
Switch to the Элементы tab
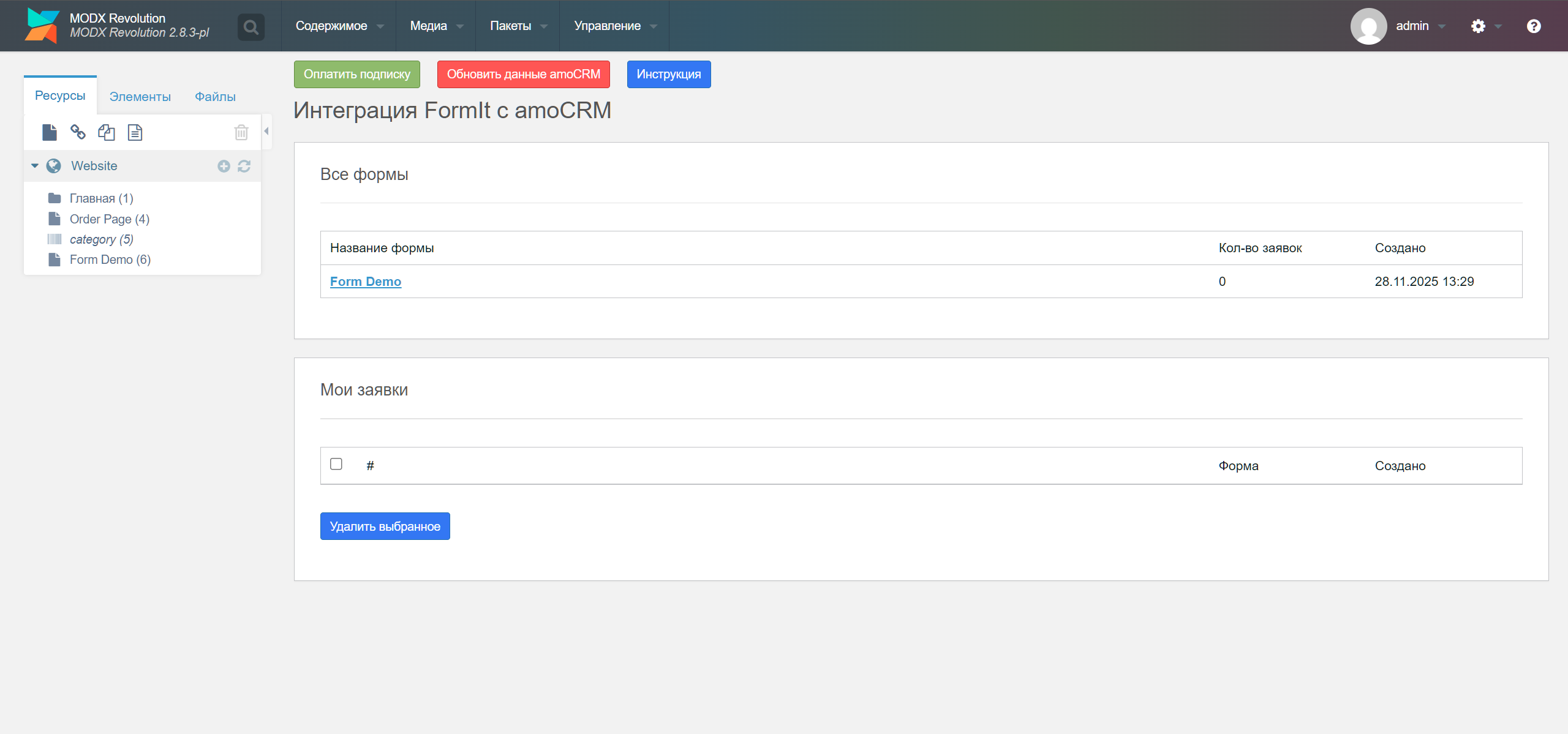(x=140, y=97)
